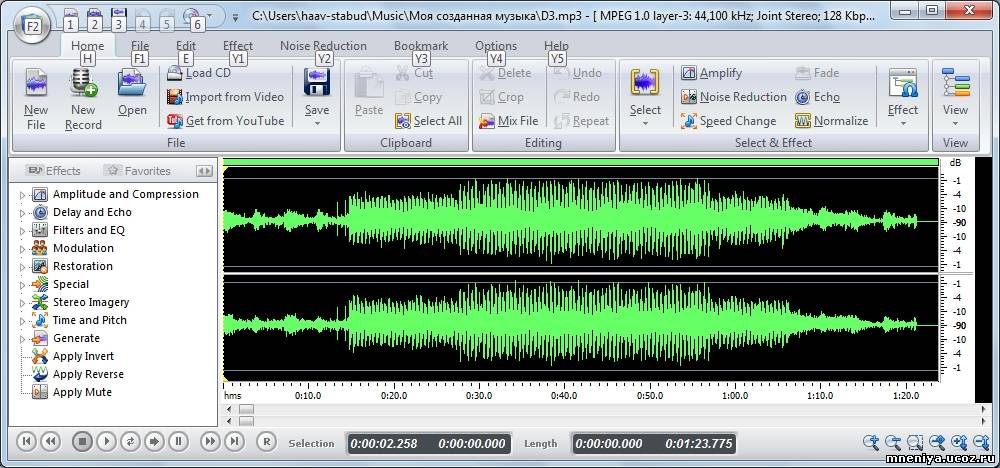The height and width of the screenshot is (468, 1000).
Task: Choose Import from Video
Action: [x=224, y=97]
